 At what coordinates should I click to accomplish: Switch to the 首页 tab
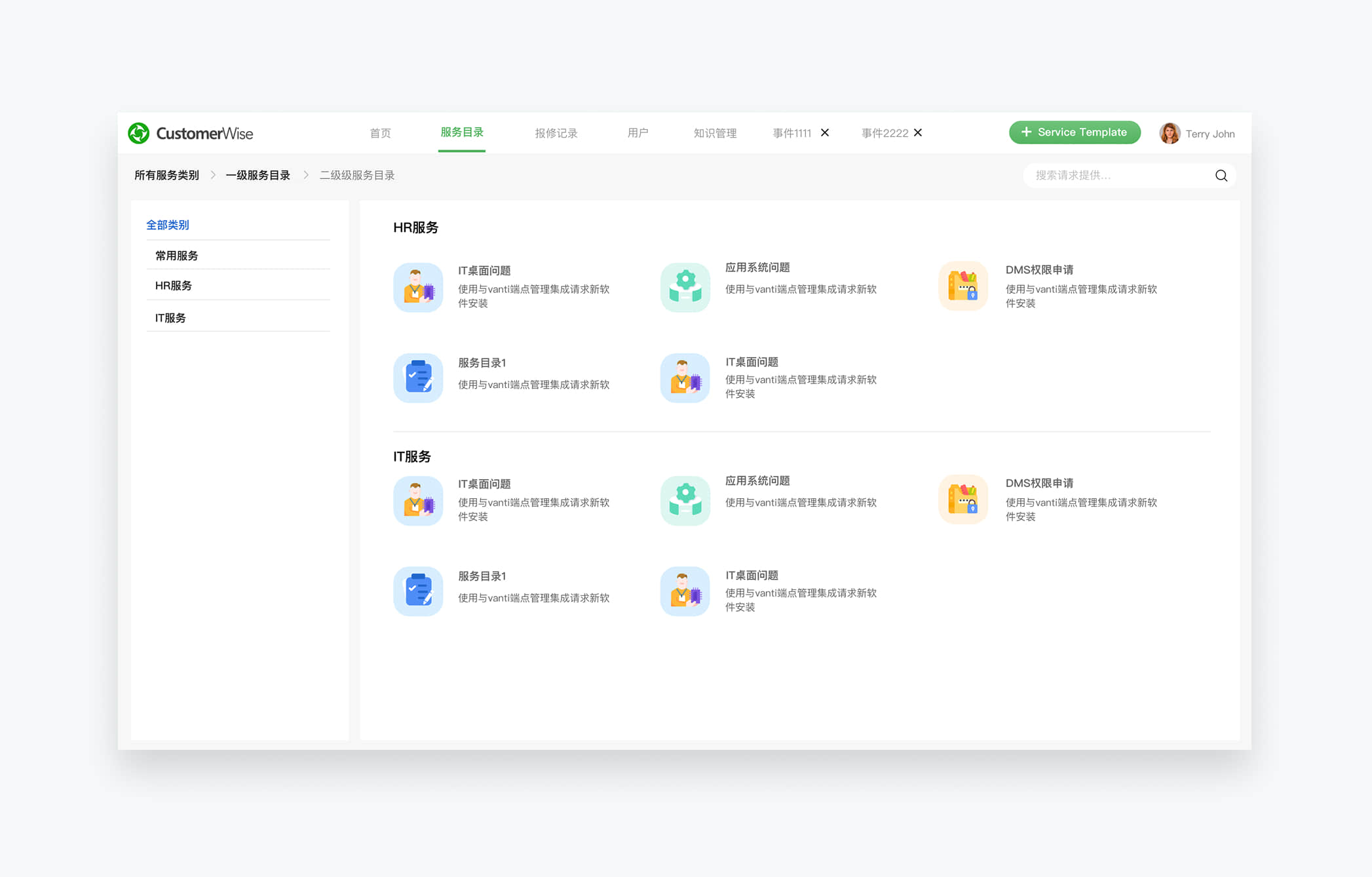pos(380,133)
